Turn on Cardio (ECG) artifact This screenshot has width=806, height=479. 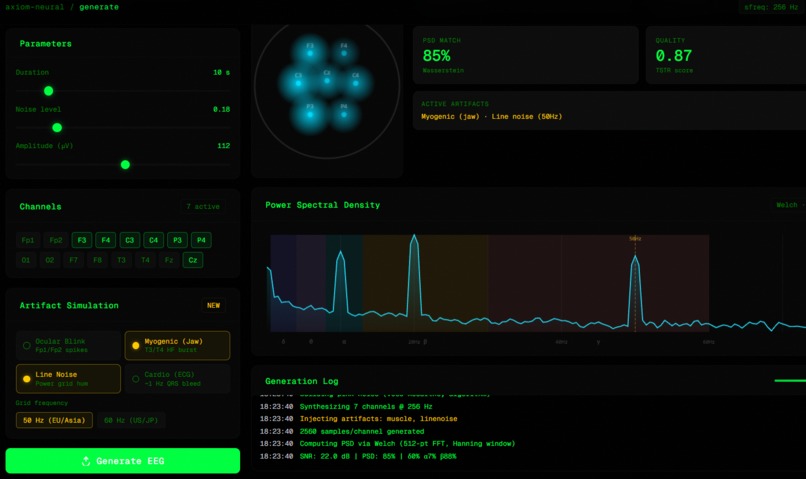177,379
